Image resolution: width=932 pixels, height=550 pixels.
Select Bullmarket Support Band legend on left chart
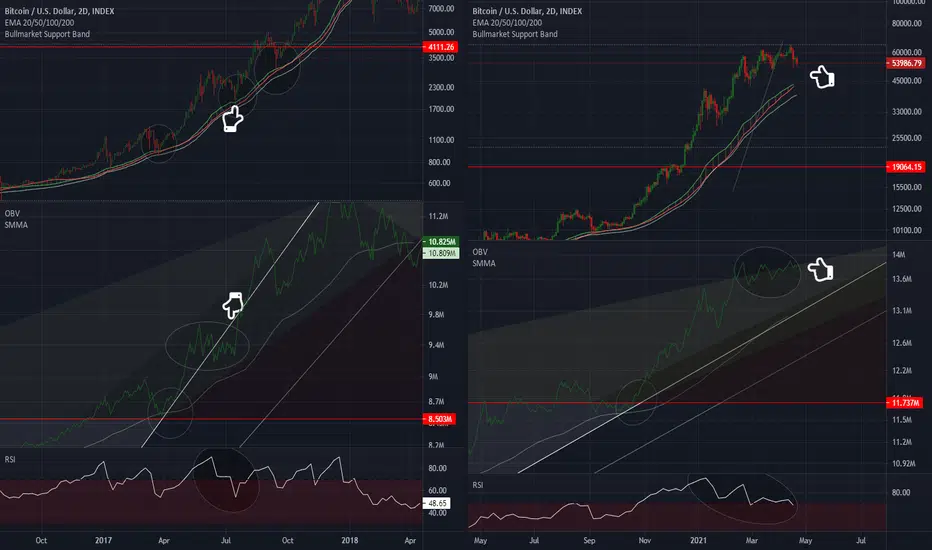[48, 34]
